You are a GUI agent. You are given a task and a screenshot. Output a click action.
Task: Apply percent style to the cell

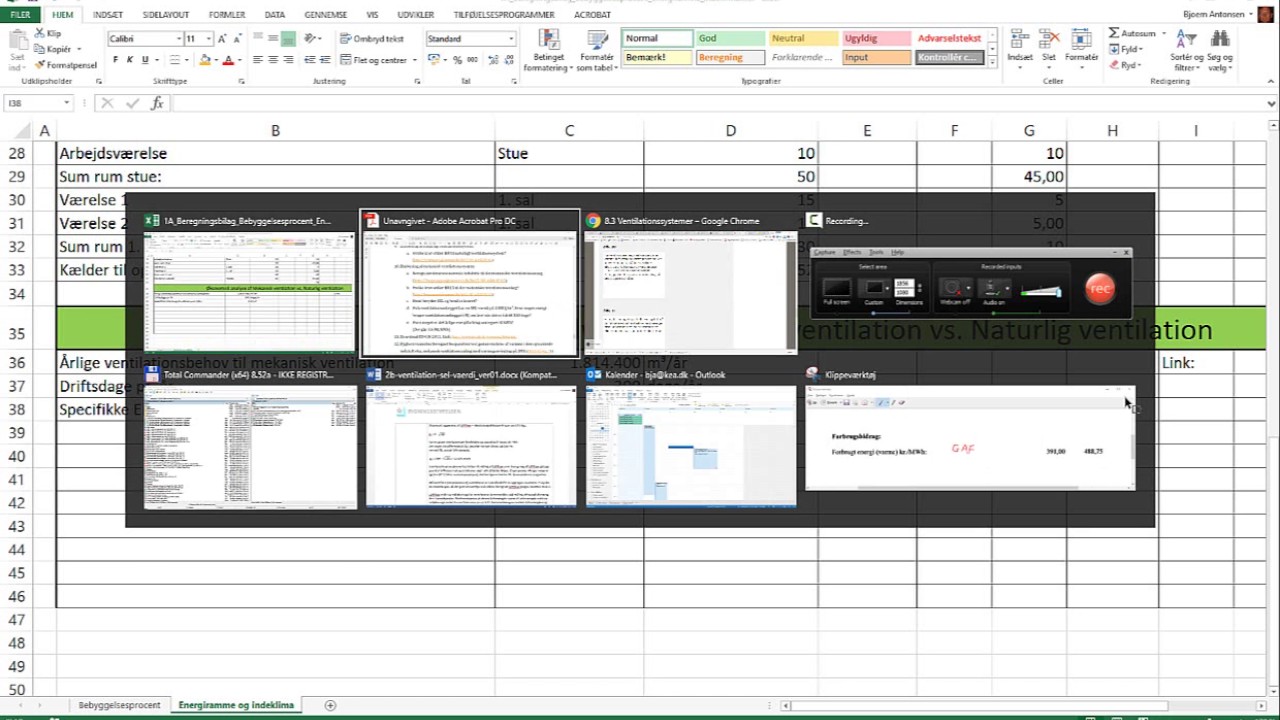pyautogui.click(x=458, y=60)
